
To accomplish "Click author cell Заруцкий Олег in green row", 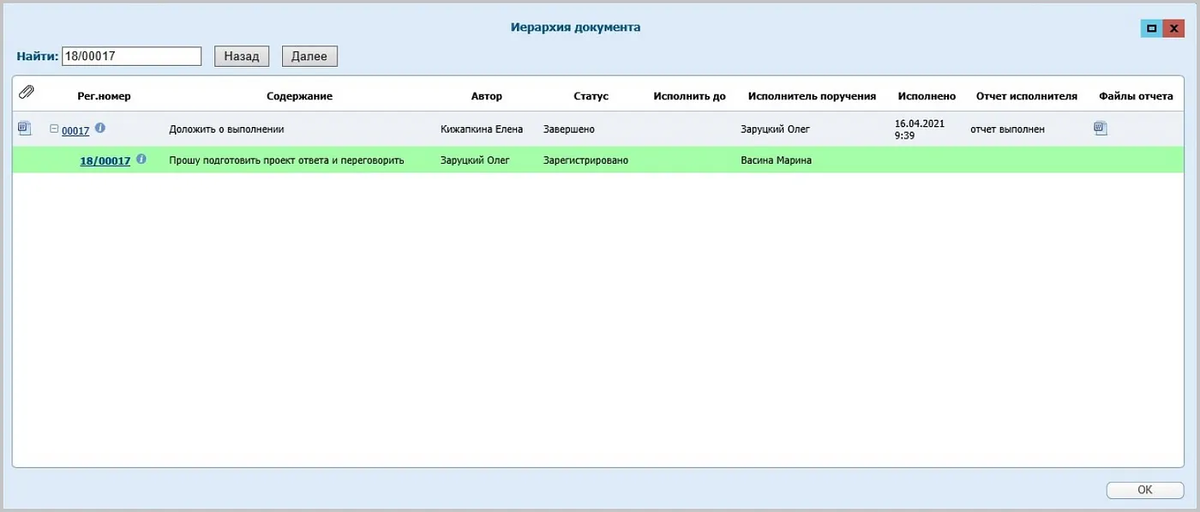I will click(x=475, y=160).
